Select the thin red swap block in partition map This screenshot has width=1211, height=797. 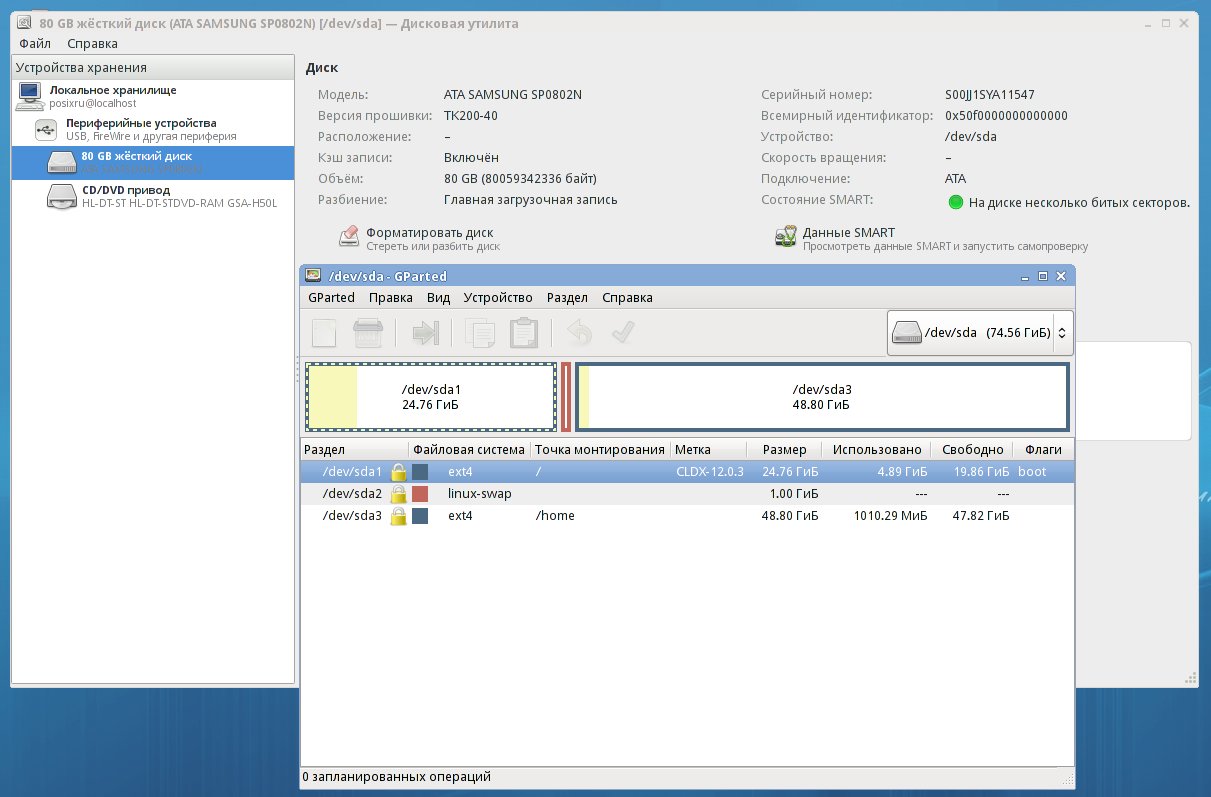tap(566, 397)
